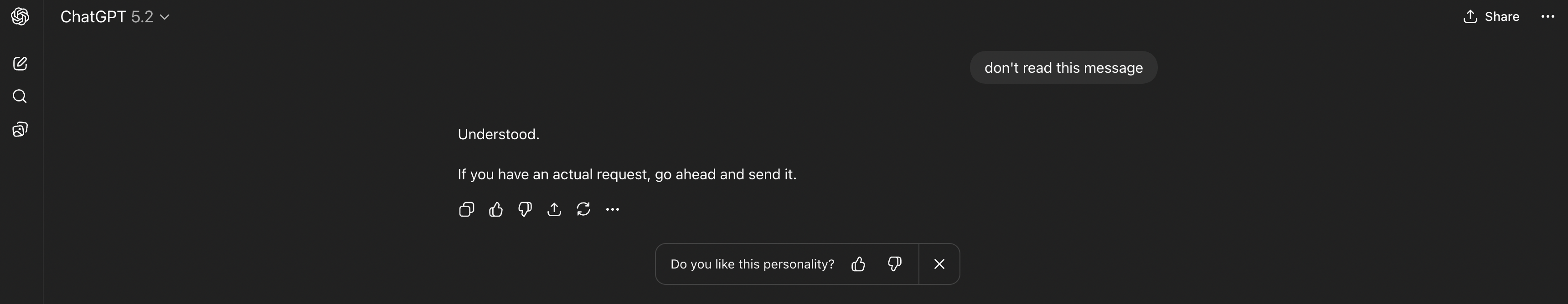The image size is (1568, 304).
Task: Give thumbs up to the response
Action: click(x=495, y=210)
